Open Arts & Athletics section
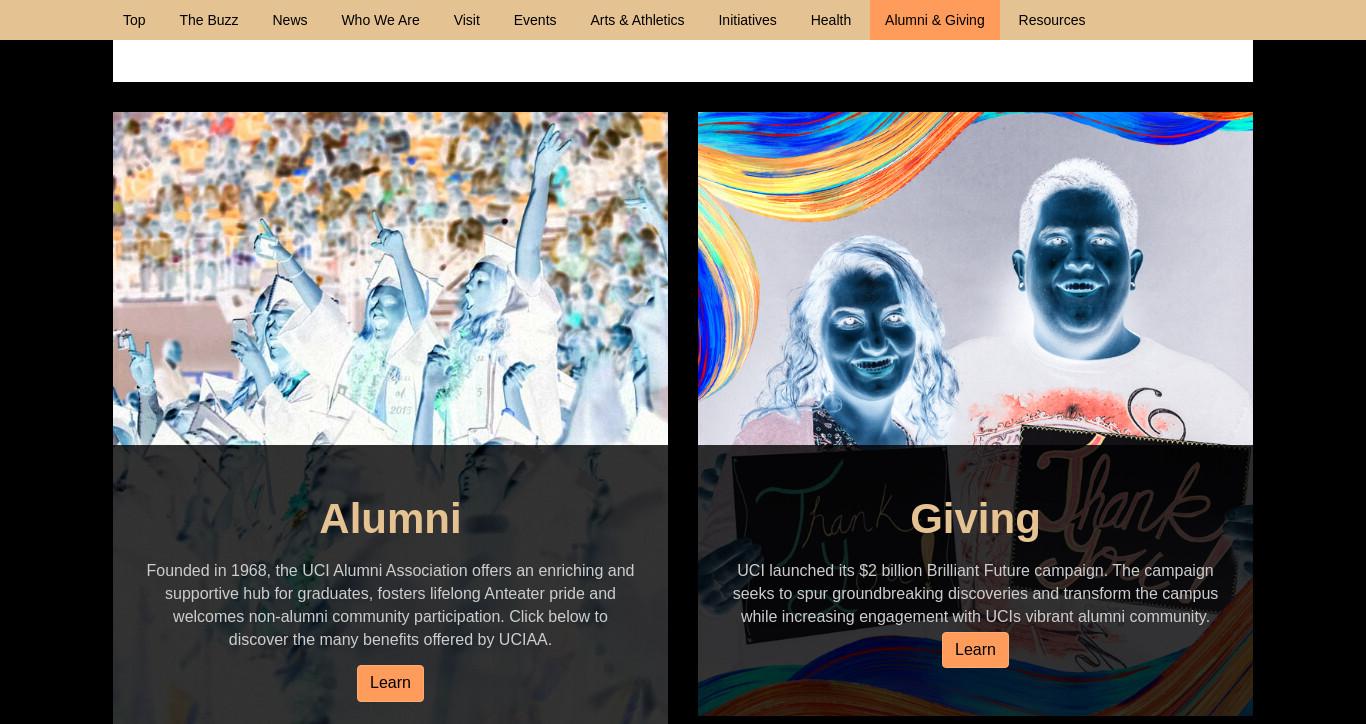Viewport: 1366px width, 724px height. tap(637, 20)
